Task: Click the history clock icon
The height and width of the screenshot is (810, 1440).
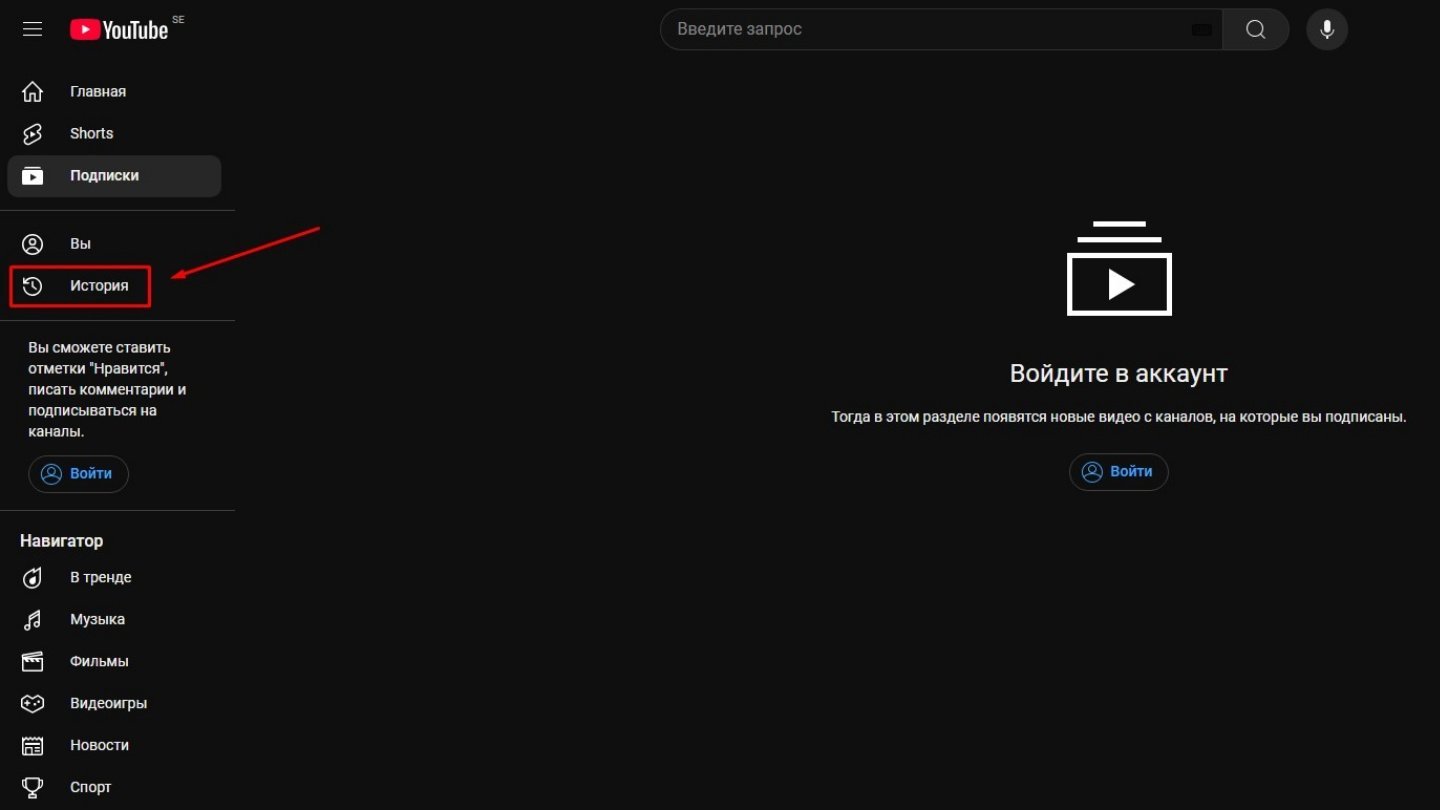Action: (33, 286)
